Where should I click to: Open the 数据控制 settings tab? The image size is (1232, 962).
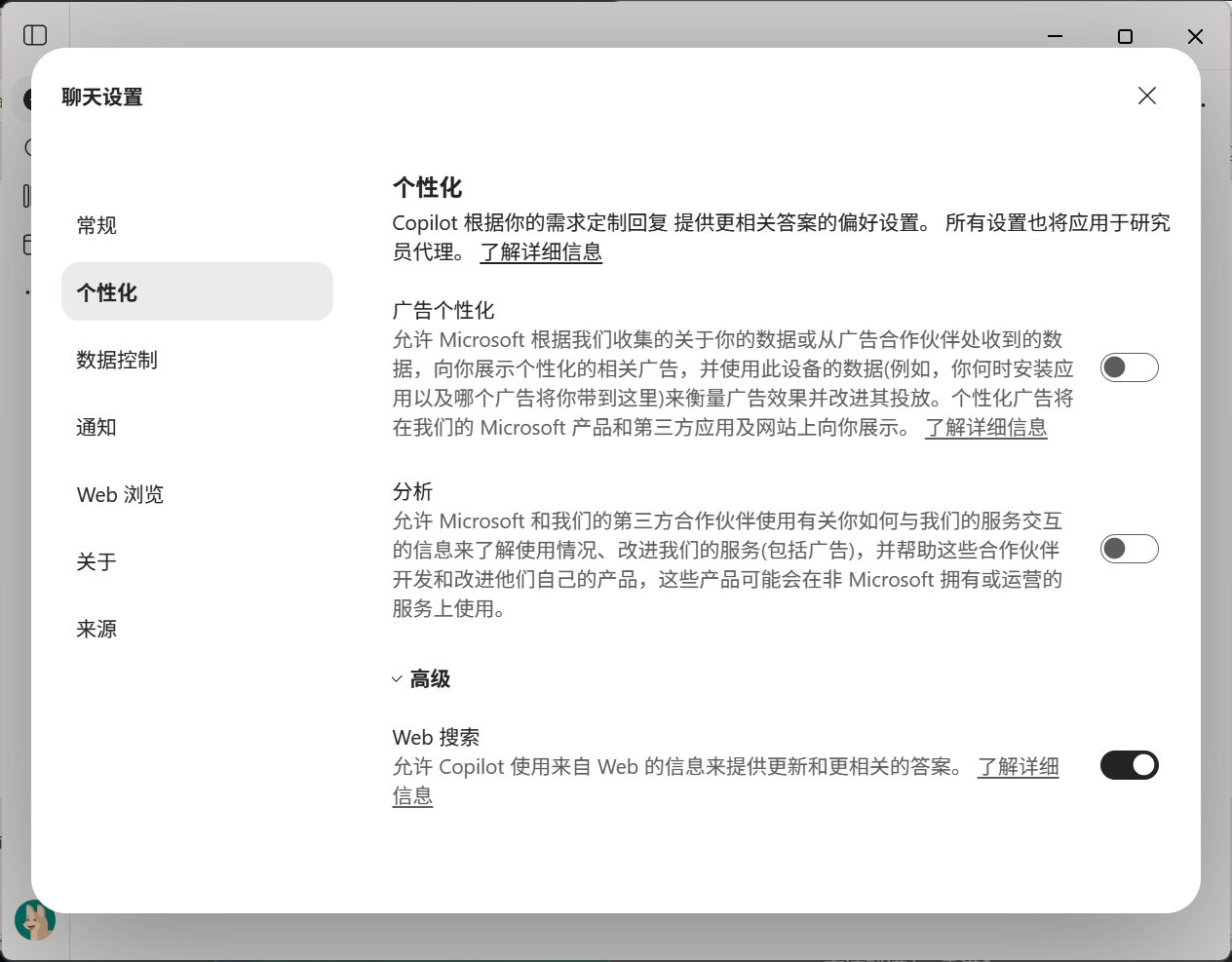(197, 360)
